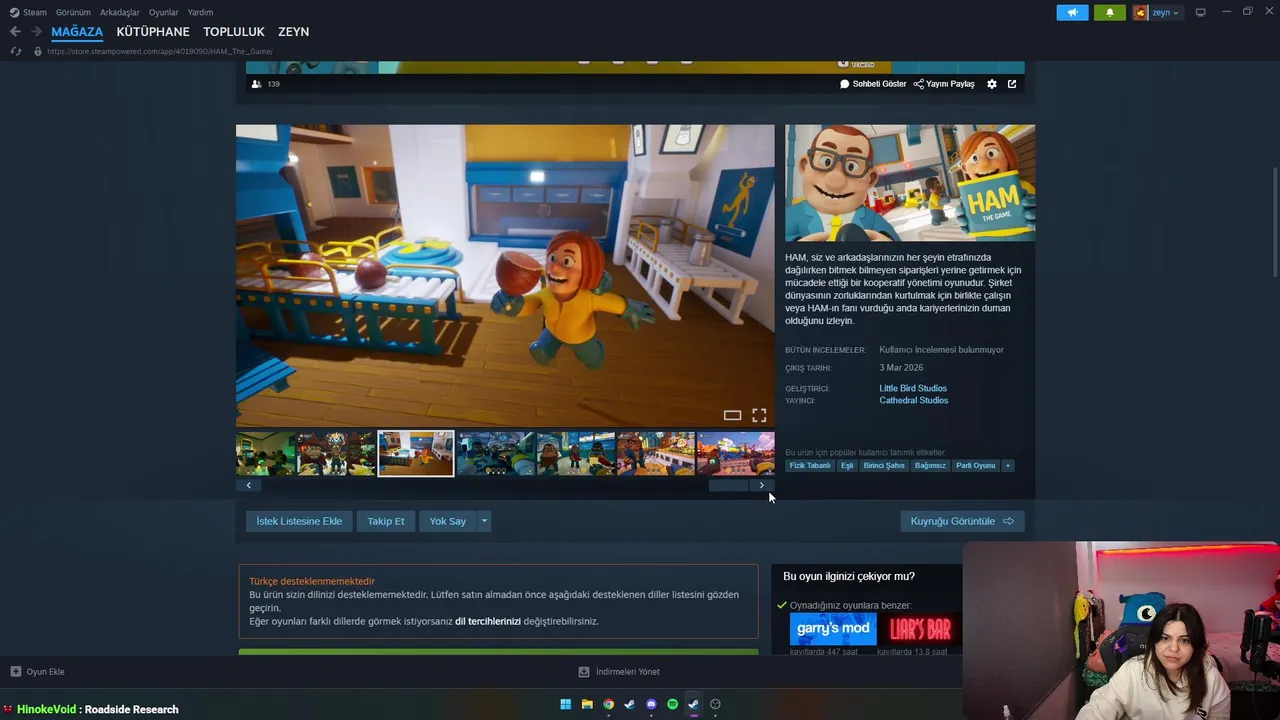Select the highlighted bedroom screenshot thumbnail
Viewport: 1280px width, 720px height.
click(416, 453)
